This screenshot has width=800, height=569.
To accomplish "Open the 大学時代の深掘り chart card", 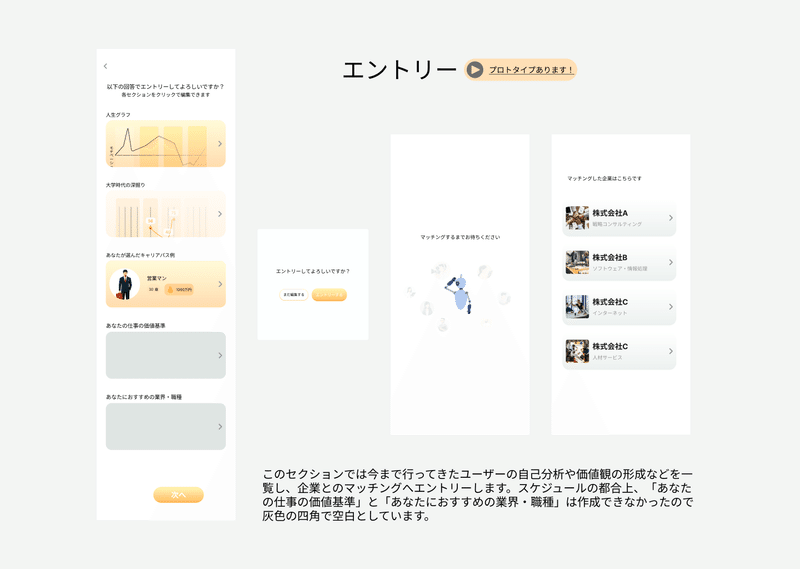I will click(x=166, y=214).
